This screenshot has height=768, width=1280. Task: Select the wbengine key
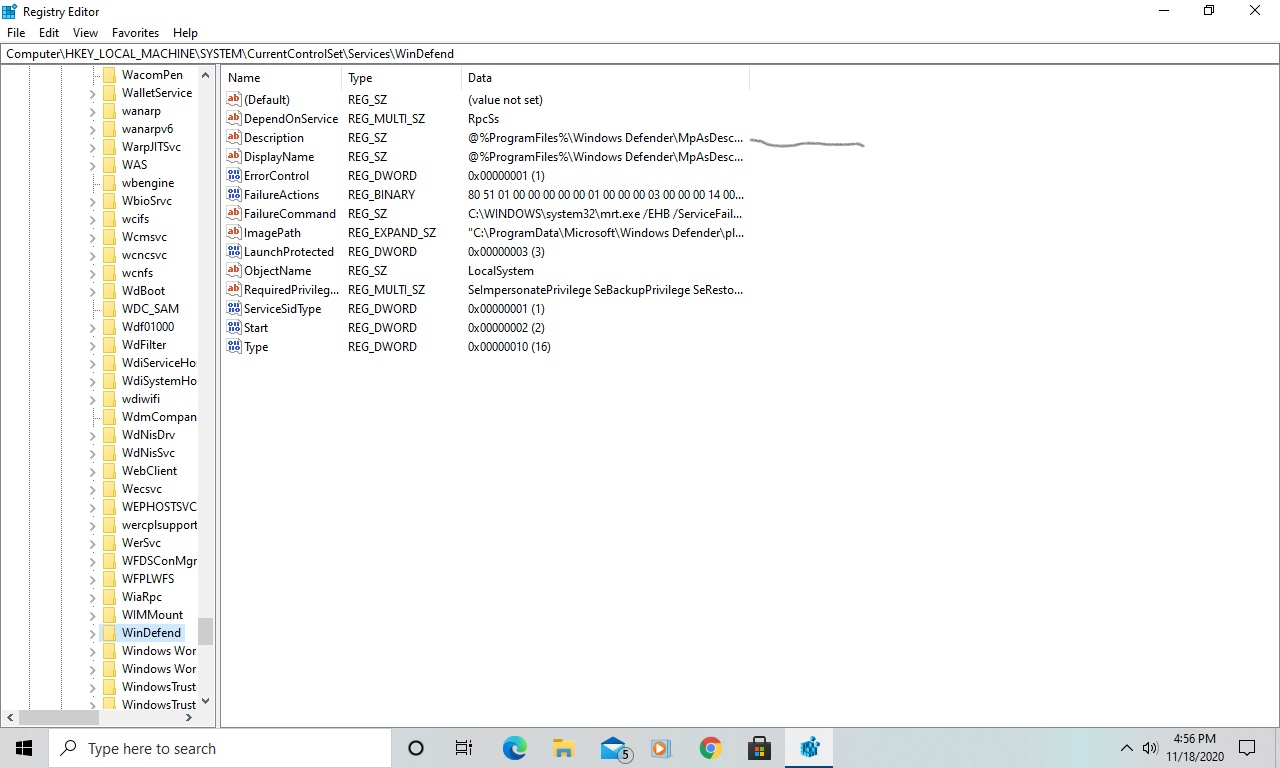(x=148, y=183)
